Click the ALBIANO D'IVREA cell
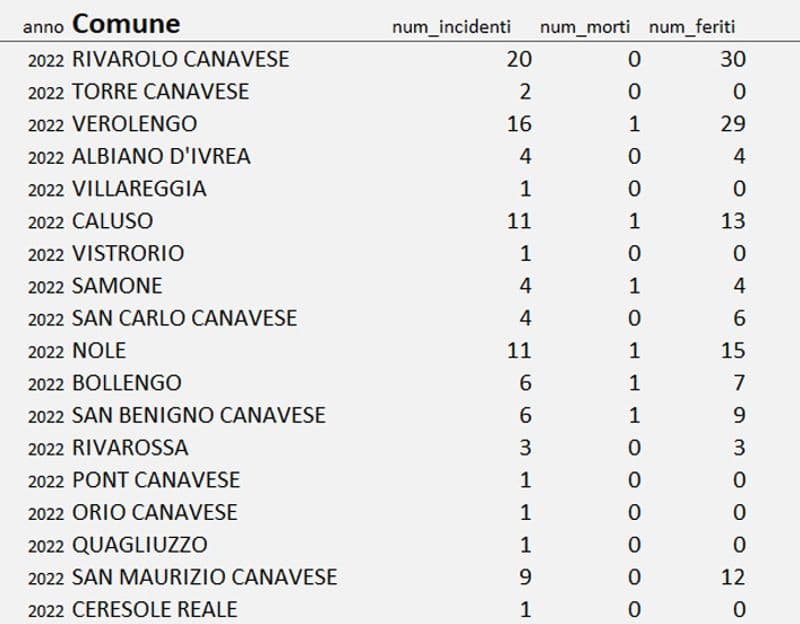Screen dimensions: 800x624 tap(161, 156)
